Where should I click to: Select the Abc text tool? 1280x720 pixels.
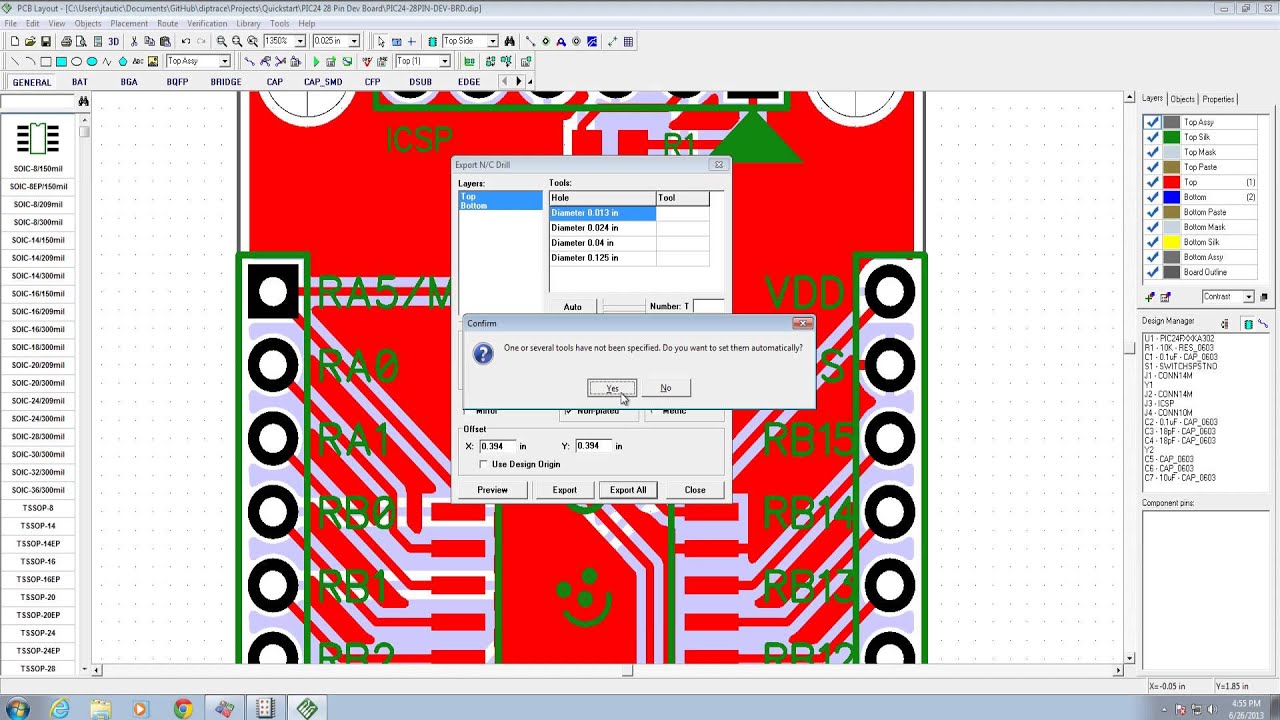(x=138, y=61)
